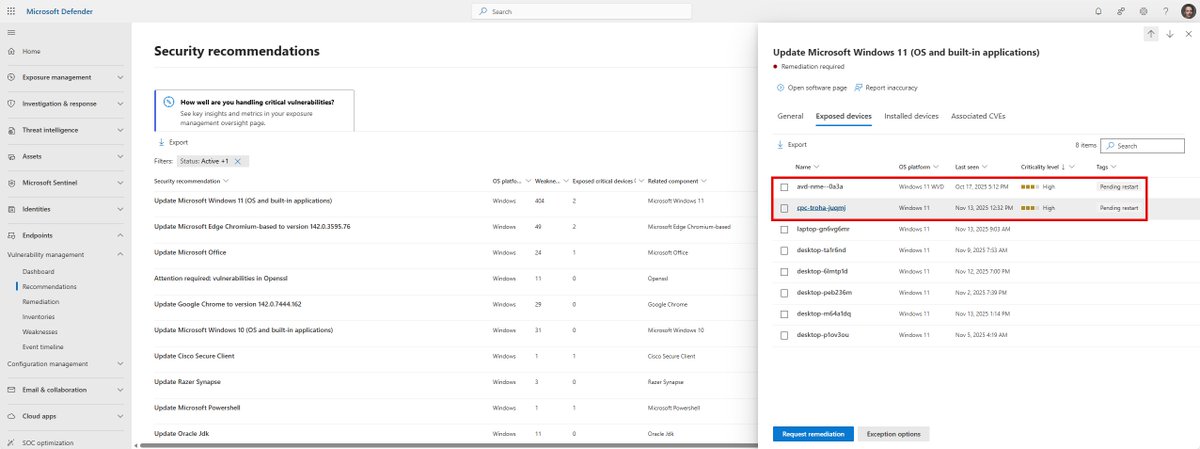Select checkbox for desktop-m64a1dq device
Viewport: 1200px width, 449px height.
(x=785, y=313)
